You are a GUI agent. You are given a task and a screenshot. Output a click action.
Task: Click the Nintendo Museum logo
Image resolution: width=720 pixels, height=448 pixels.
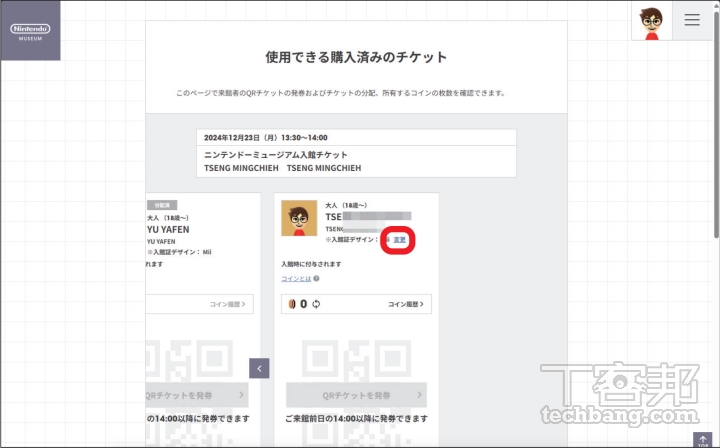[x=30, y=31]
